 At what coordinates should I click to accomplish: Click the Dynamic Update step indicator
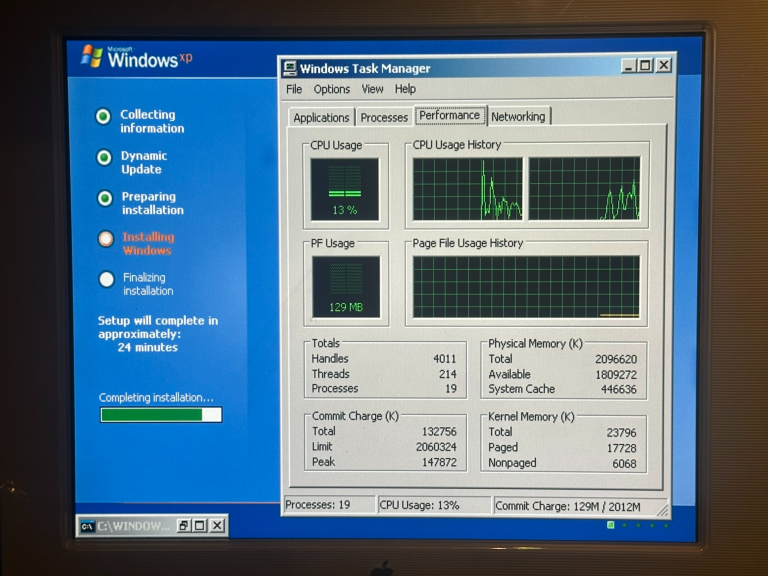pos(104,158)
